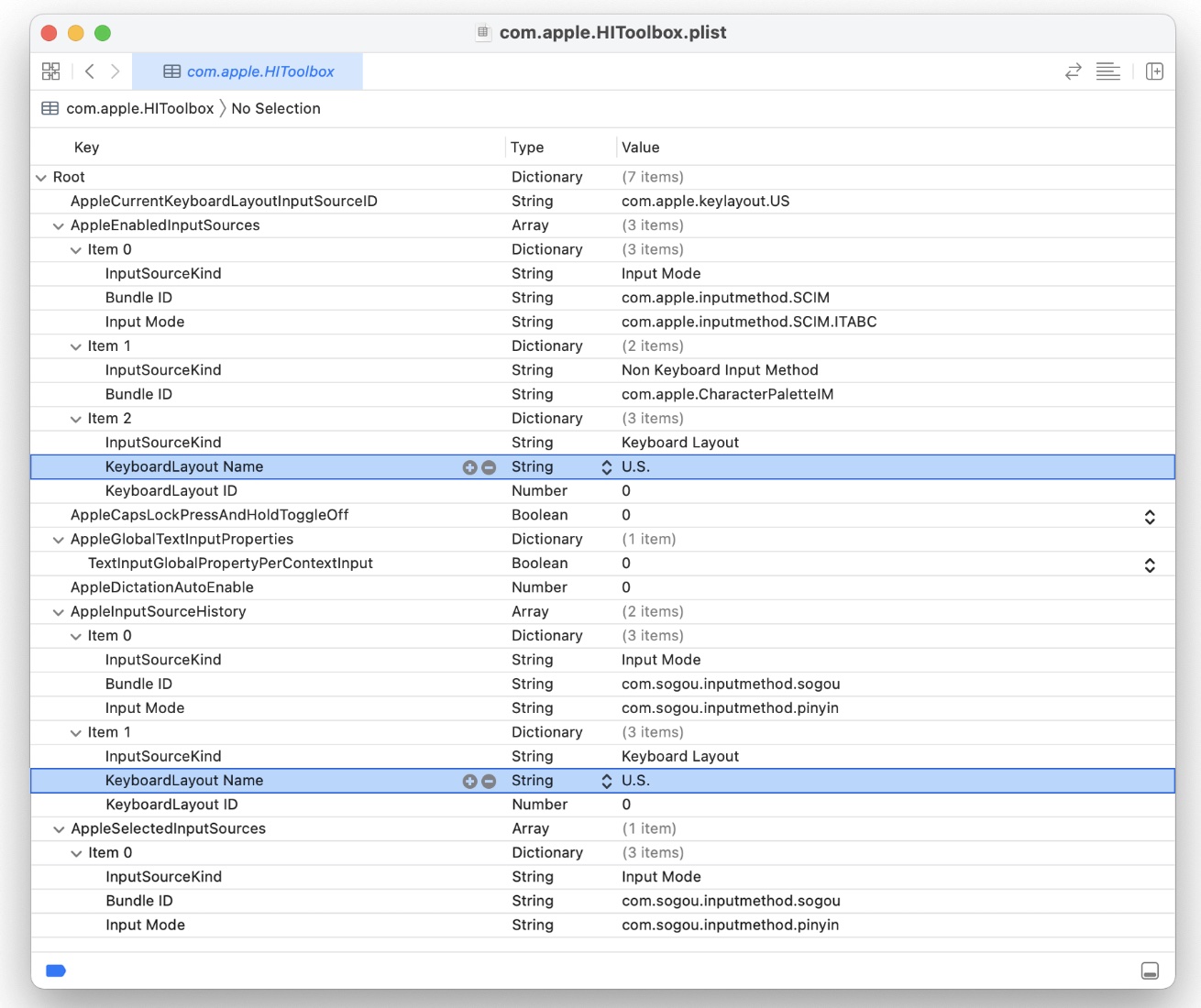The image size is (1201, 1008).
Task: Collapse Item 2 under AppleEnabledInputSources
Action: point(76,419)
